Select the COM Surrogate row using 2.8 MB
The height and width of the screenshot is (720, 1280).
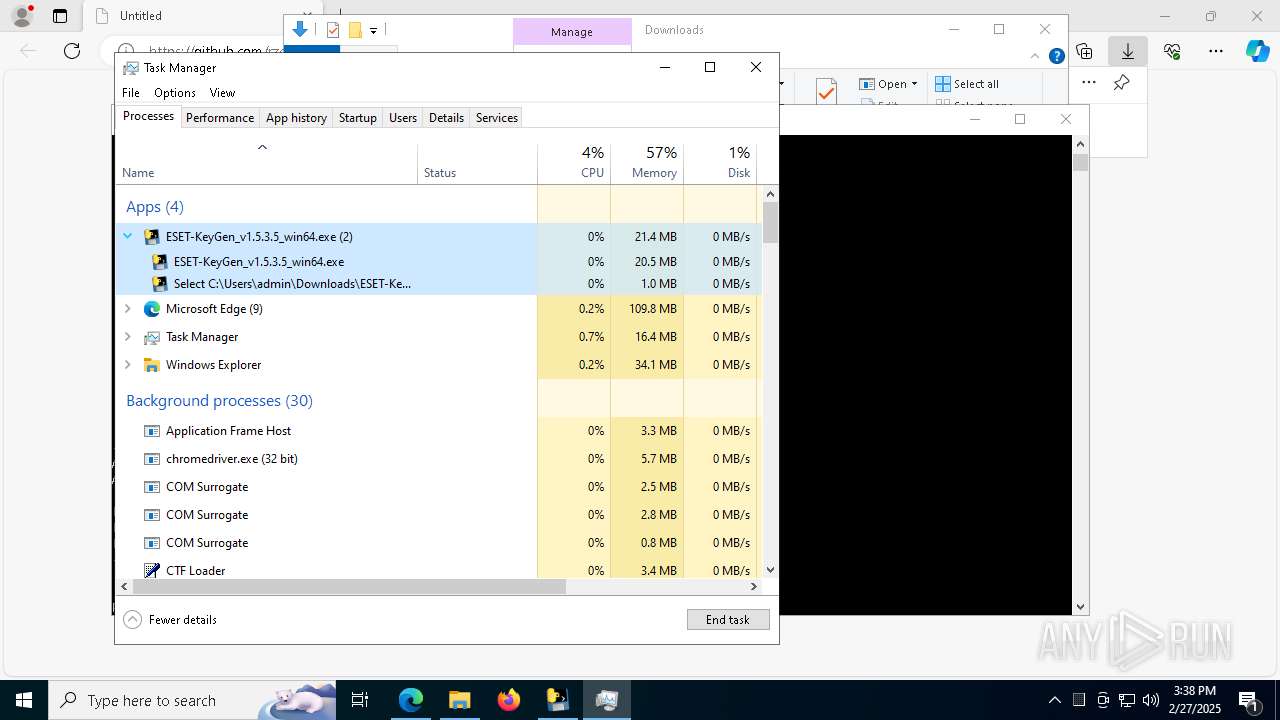coord(438,515)
